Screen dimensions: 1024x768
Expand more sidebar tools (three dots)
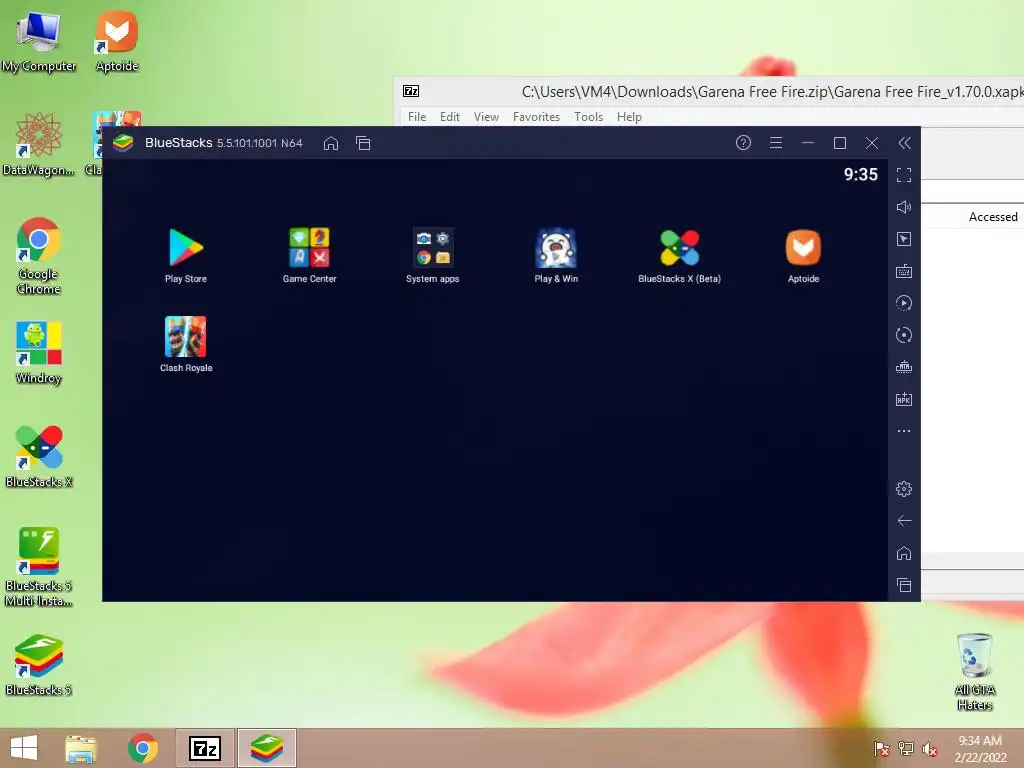[x=904, y=431]
